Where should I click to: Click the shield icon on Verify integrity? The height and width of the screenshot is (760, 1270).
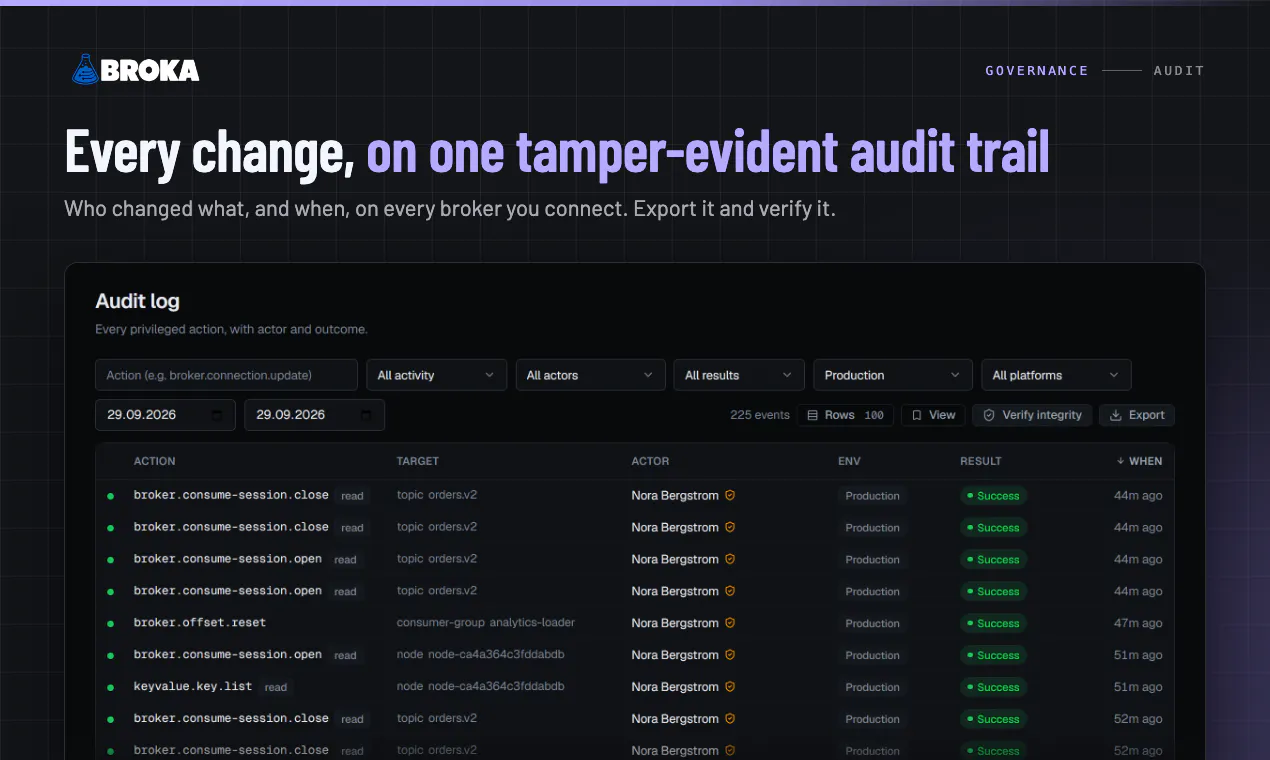click(989, 415)
